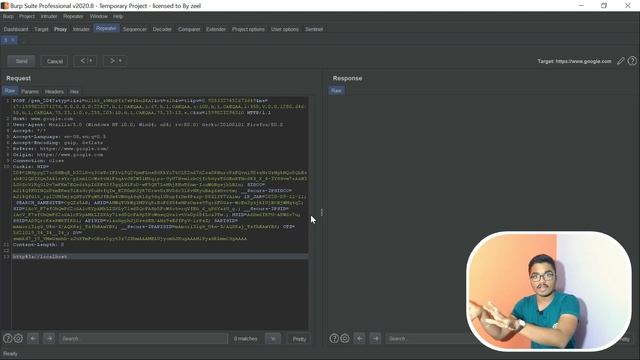This screenshot has width=640, height=360.
Task: Open the history dropdown beside forward arrow
Action: pyautogui.click(x=120, y=61)
